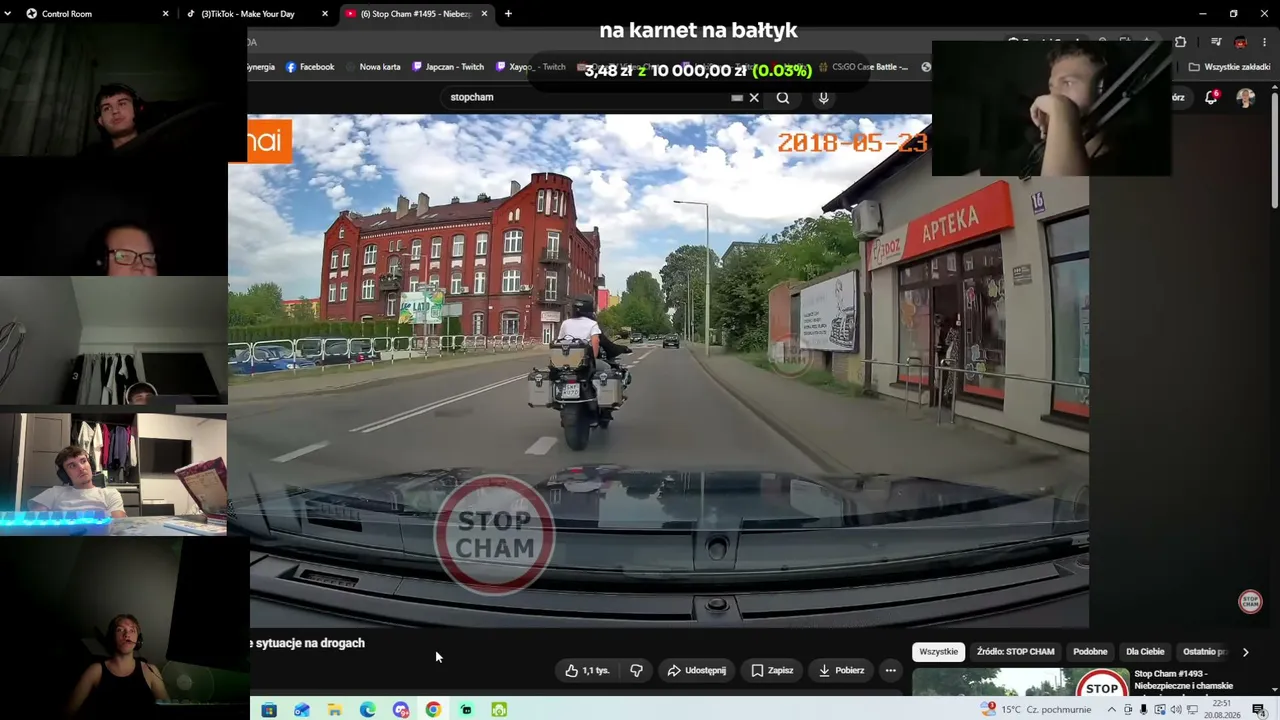1280x720 pixels.
Task: Open the Nowa karta bookmark
Action: tap(372, 67)
